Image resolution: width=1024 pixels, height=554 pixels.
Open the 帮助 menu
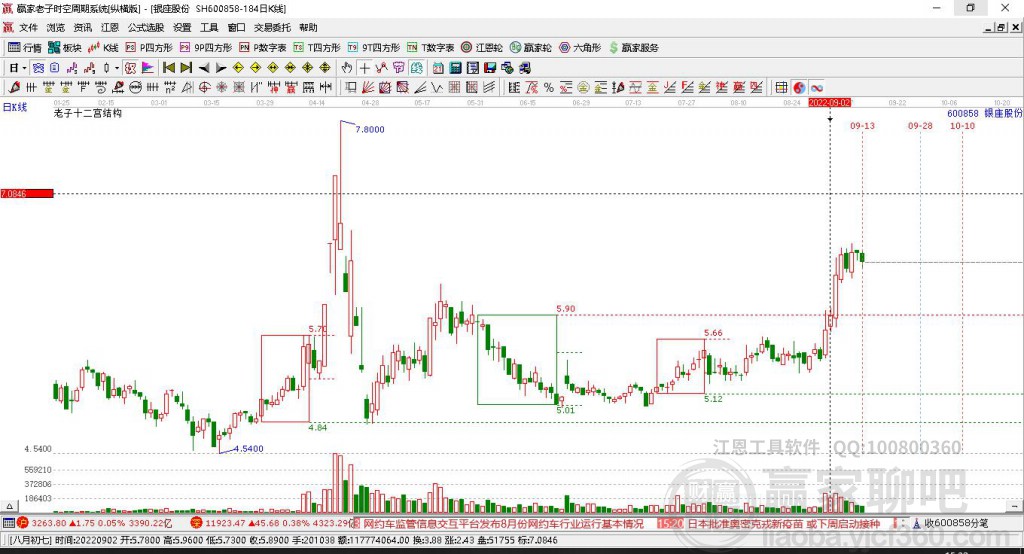[x=308, y=27]
